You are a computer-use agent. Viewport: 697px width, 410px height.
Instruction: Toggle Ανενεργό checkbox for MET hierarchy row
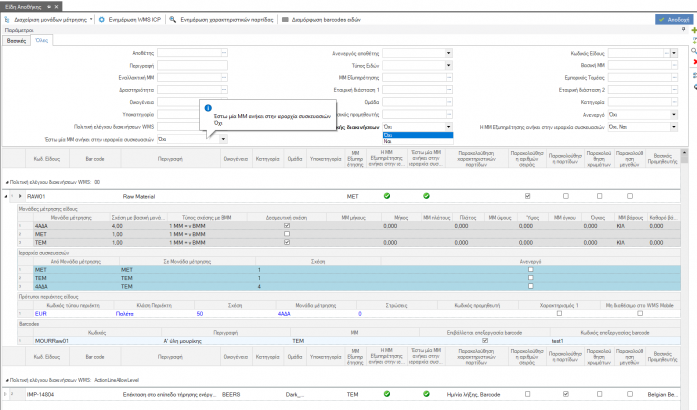click(x=530, y=269)
